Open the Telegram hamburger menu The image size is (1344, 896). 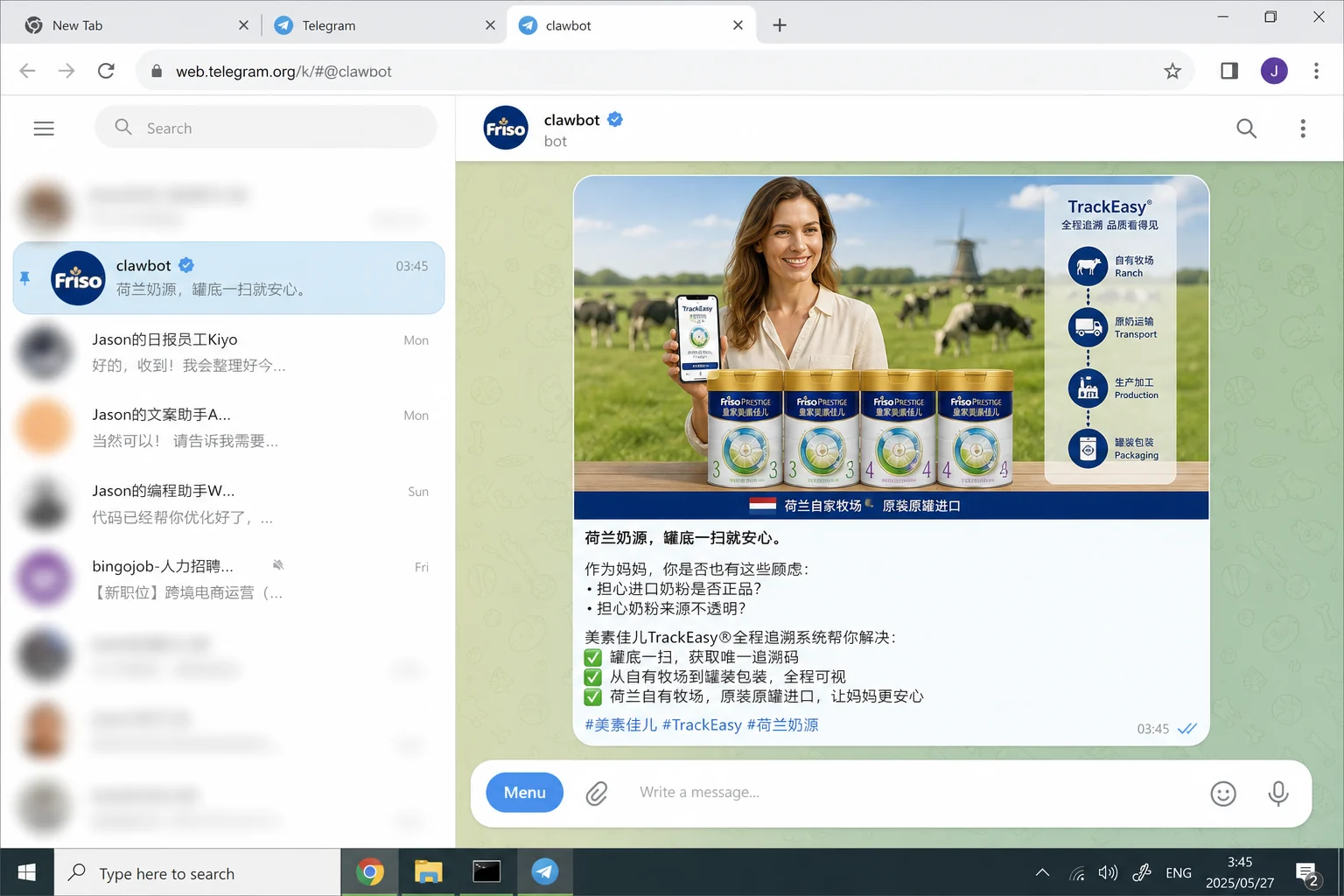tap(44, 129)
